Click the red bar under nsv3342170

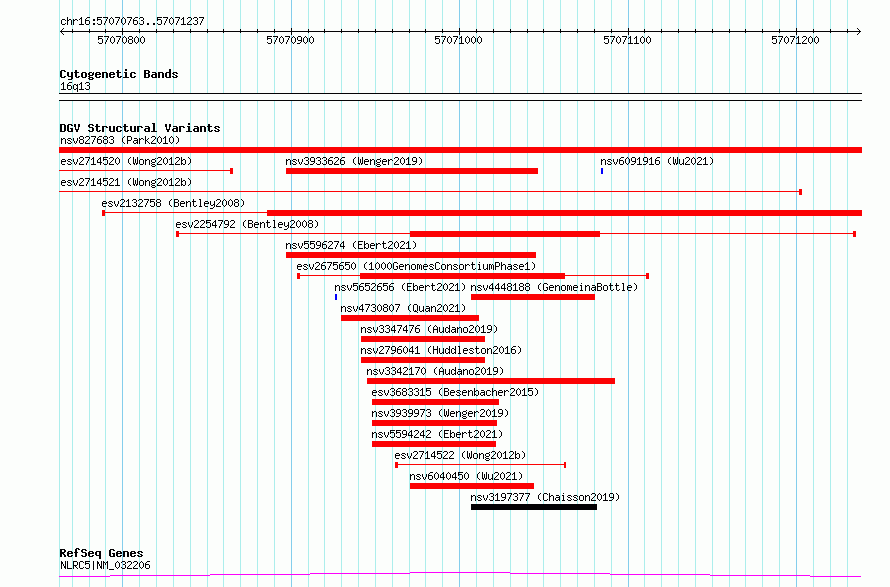coord(491,381)
